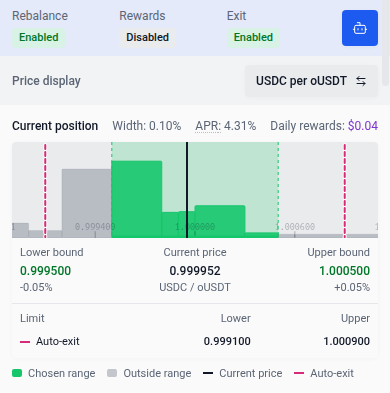The width and height of the screenshot is (390, 393).
Task: Click the tall grey outside-range bar
Action: tap(87, 203)
